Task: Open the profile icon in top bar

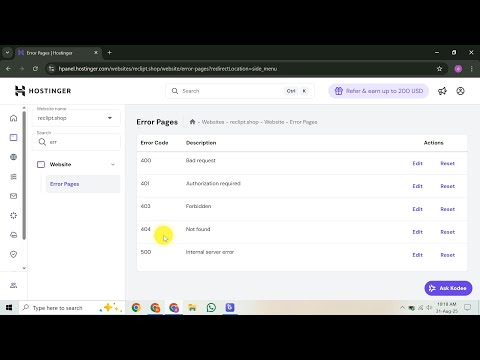Action: tap(460, 91)
